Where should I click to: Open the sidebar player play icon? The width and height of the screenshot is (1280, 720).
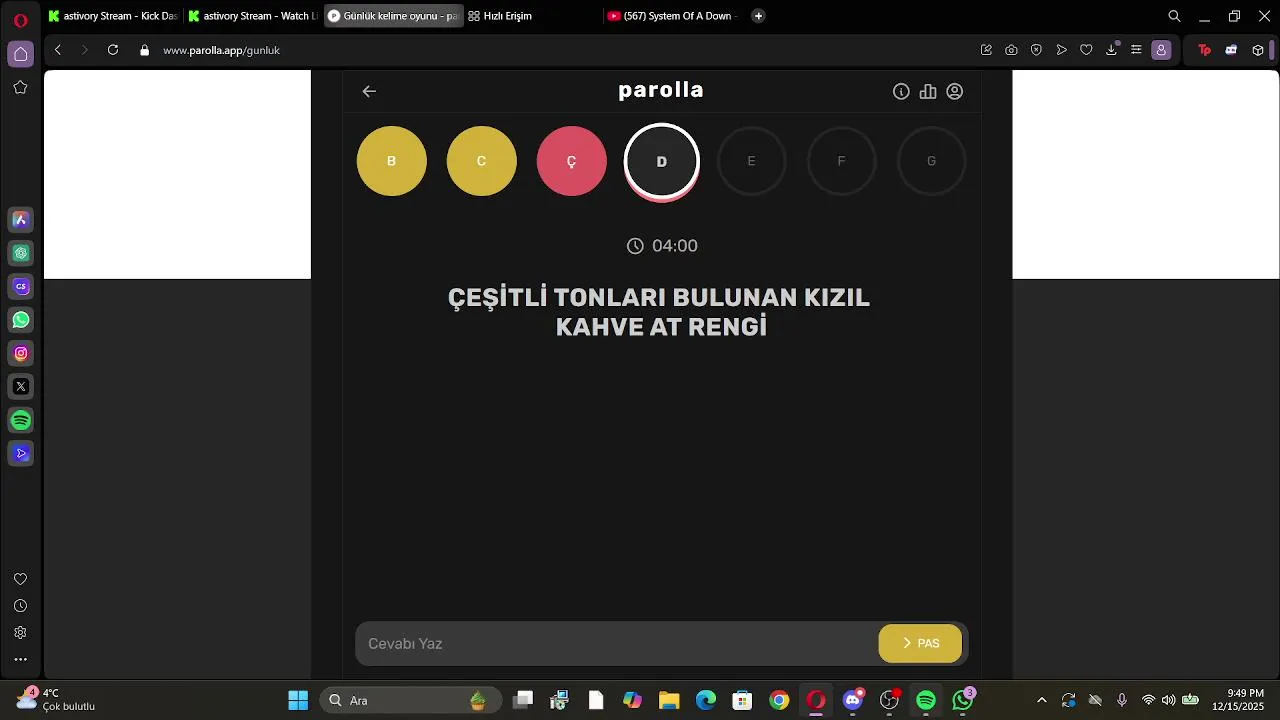(21, 453)
